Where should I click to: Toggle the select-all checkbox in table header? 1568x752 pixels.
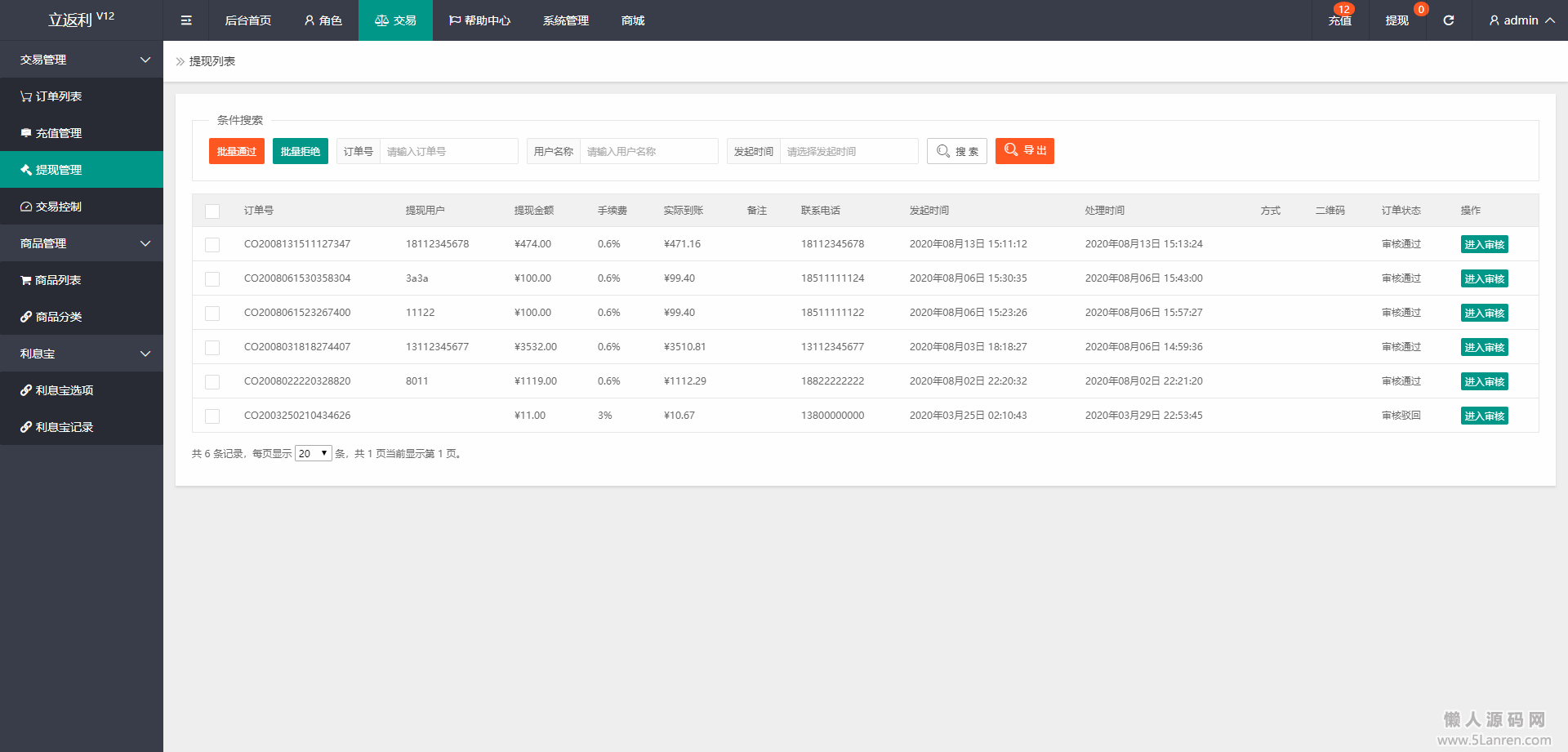[x=212, y=211]
